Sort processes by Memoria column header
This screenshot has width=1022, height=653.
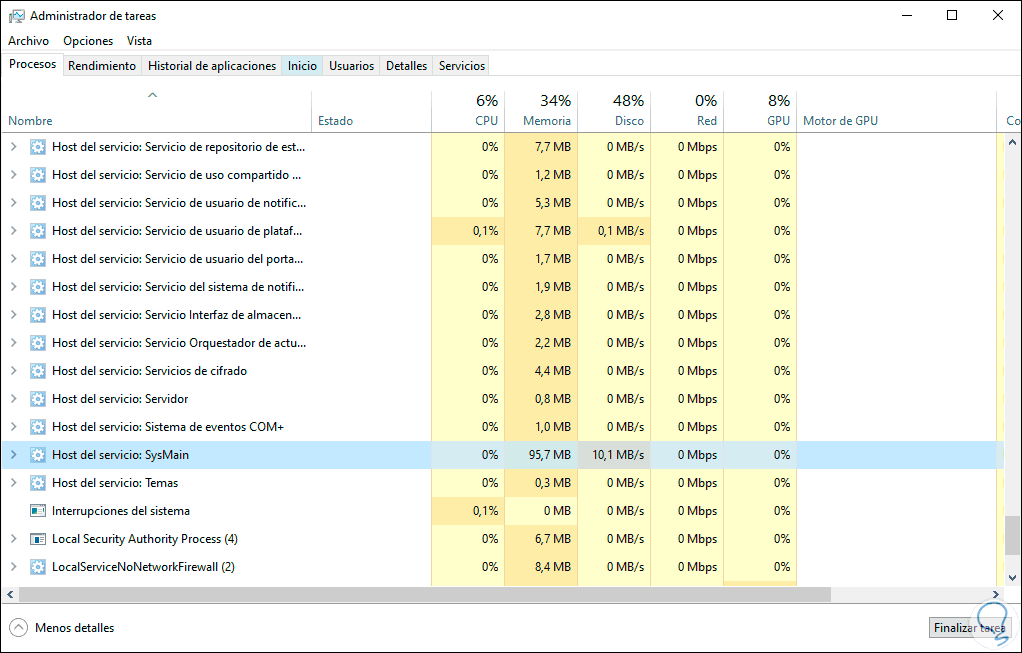pyautogui.click(x=546, y=121)
